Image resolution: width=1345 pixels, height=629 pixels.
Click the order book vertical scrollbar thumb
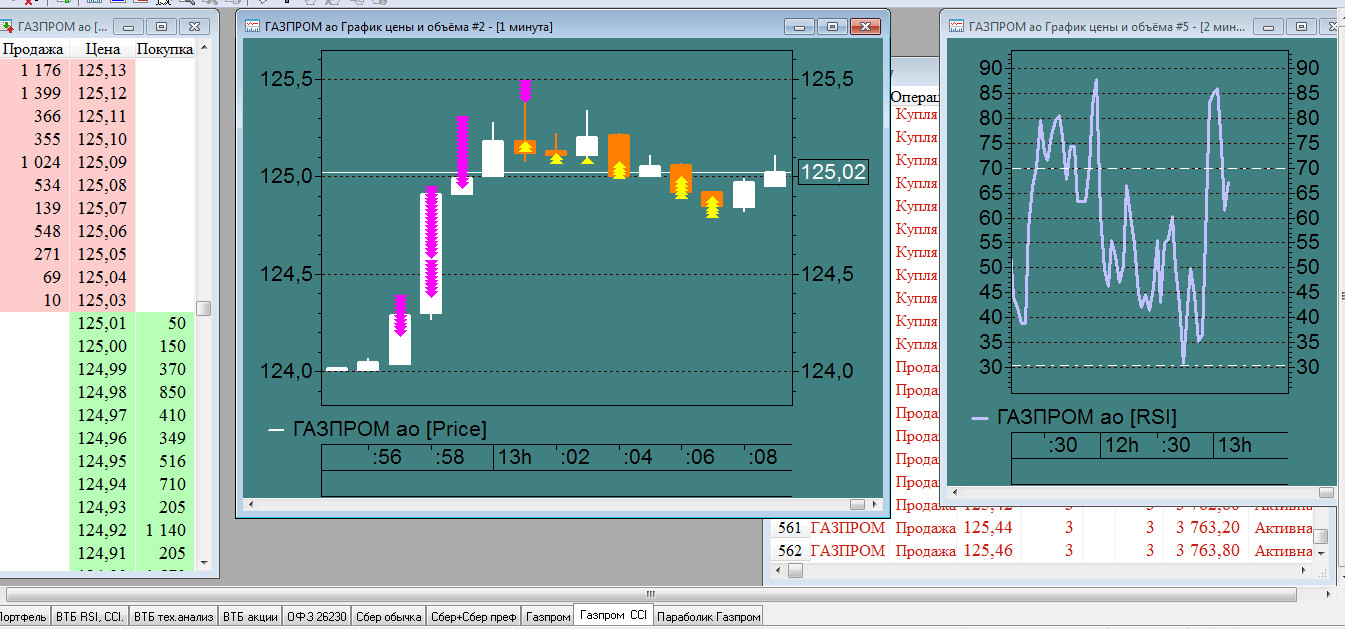(204, 309)
